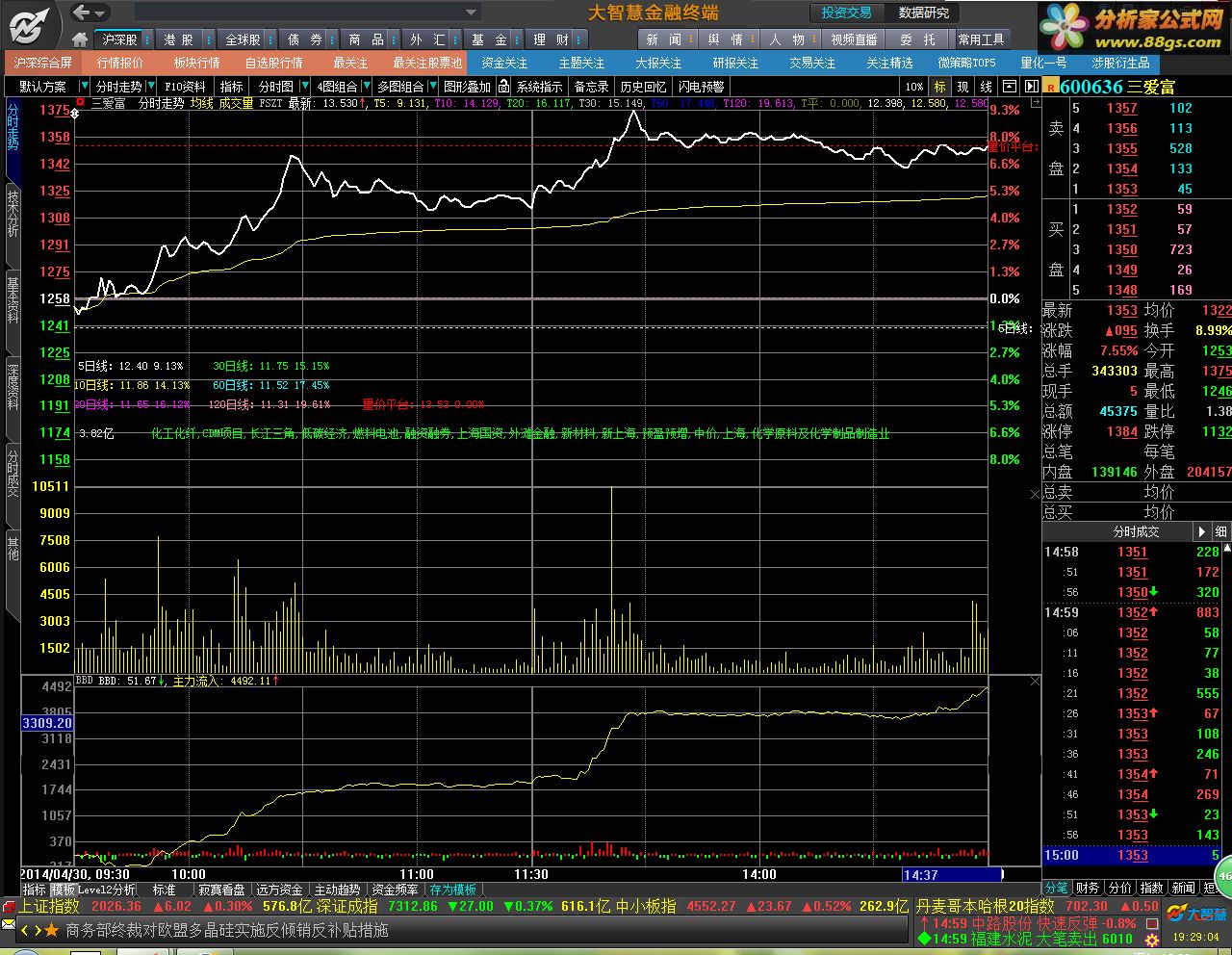Close the BBD indicator panel with the X
Screen dimensions: 1232x955
coord(1035,681)
